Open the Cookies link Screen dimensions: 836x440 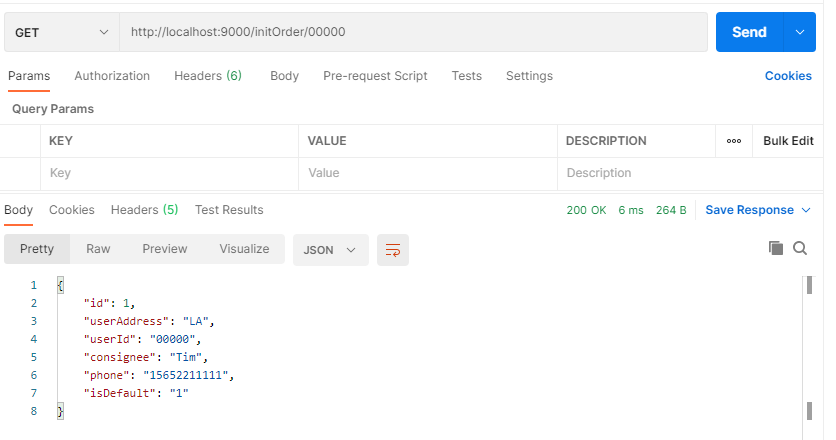(x=788, y=76)
